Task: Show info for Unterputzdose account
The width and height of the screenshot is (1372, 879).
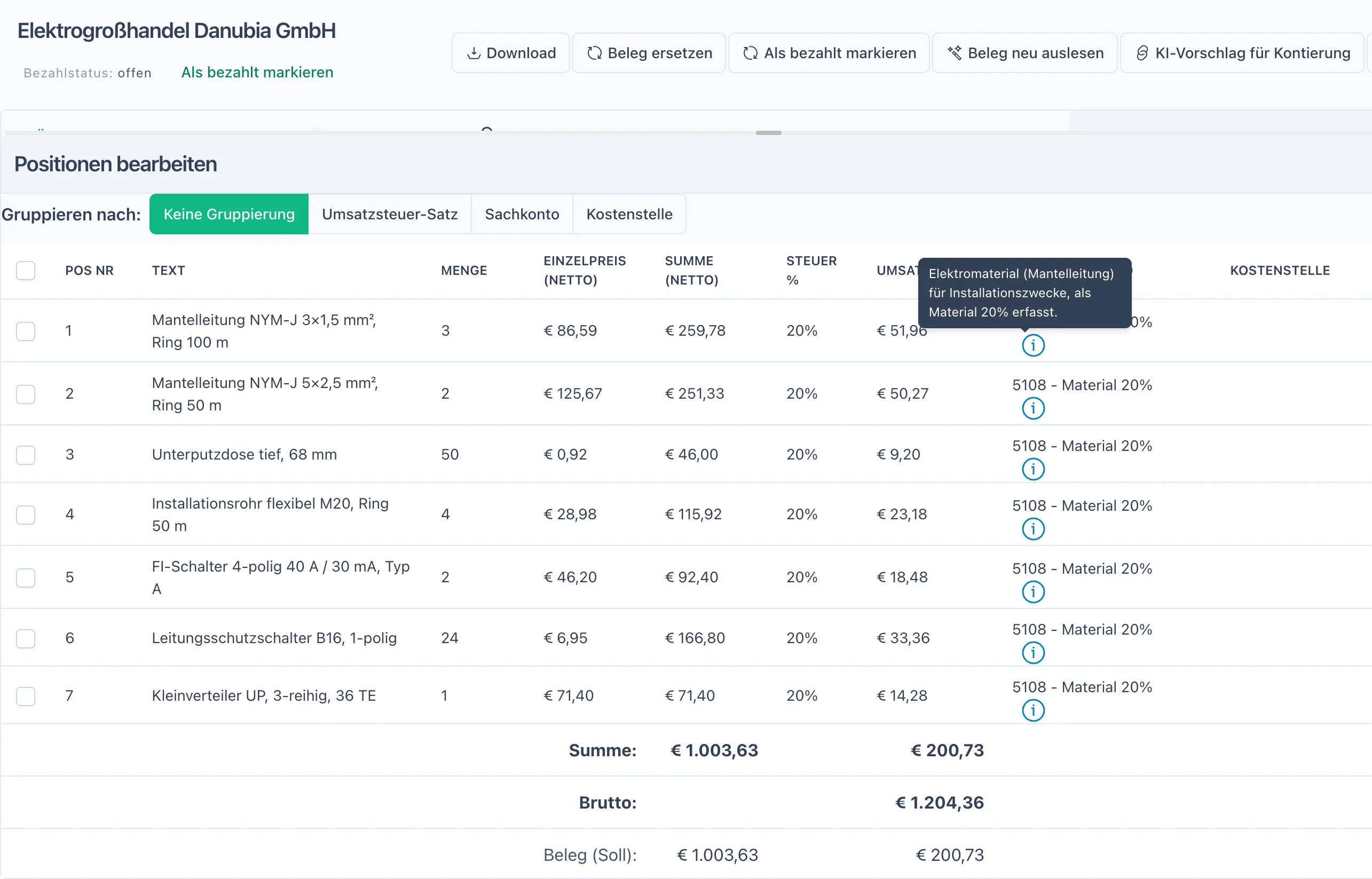Action: click(x=1033, y=469)
